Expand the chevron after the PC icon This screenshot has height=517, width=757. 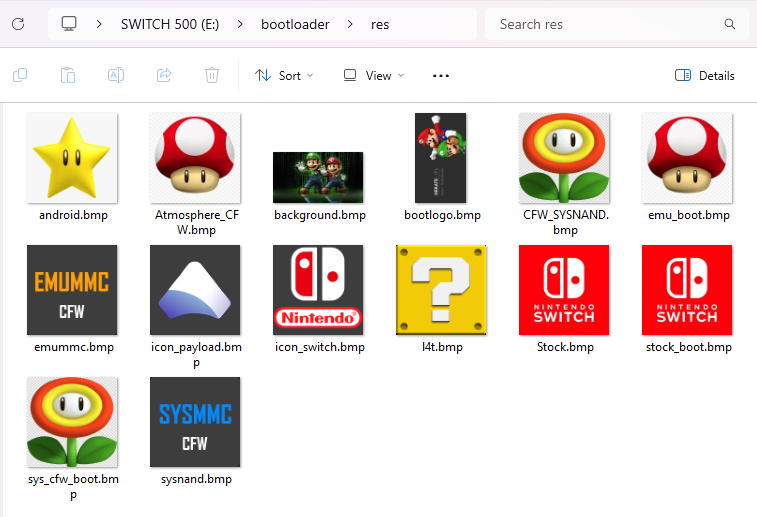coord(99,24)
